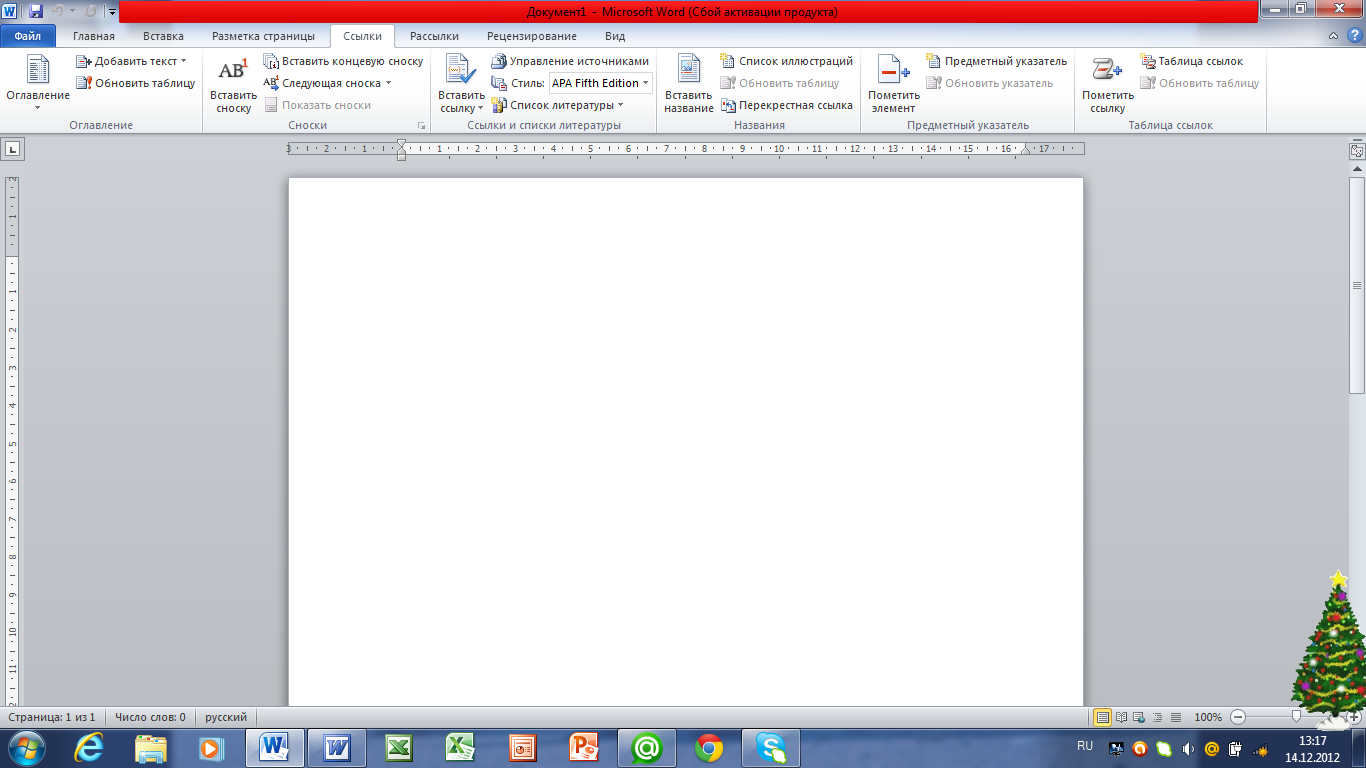Image resolution: width=1366 pixels, height=768 pixels.
Task: Open Управление источниками
Action: click(570, 61)
